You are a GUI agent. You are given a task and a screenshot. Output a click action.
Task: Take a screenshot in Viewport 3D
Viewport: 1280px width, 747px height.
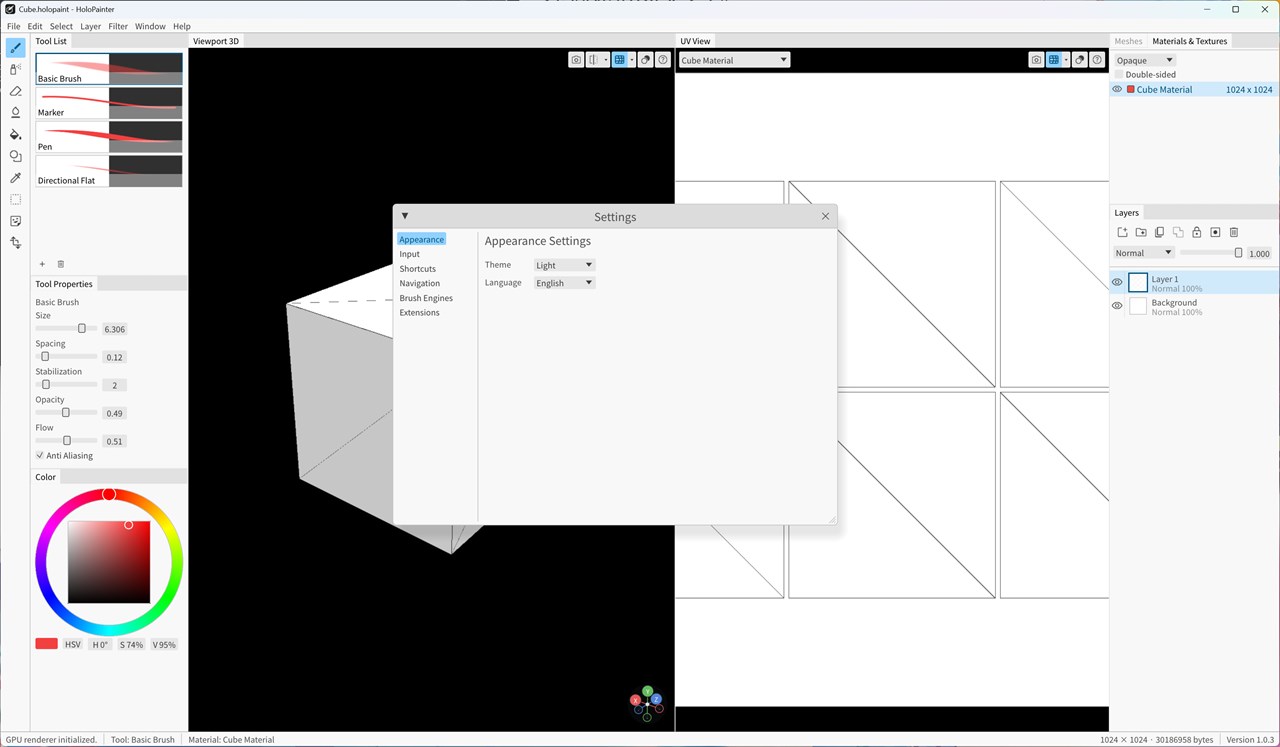(576, 60)
